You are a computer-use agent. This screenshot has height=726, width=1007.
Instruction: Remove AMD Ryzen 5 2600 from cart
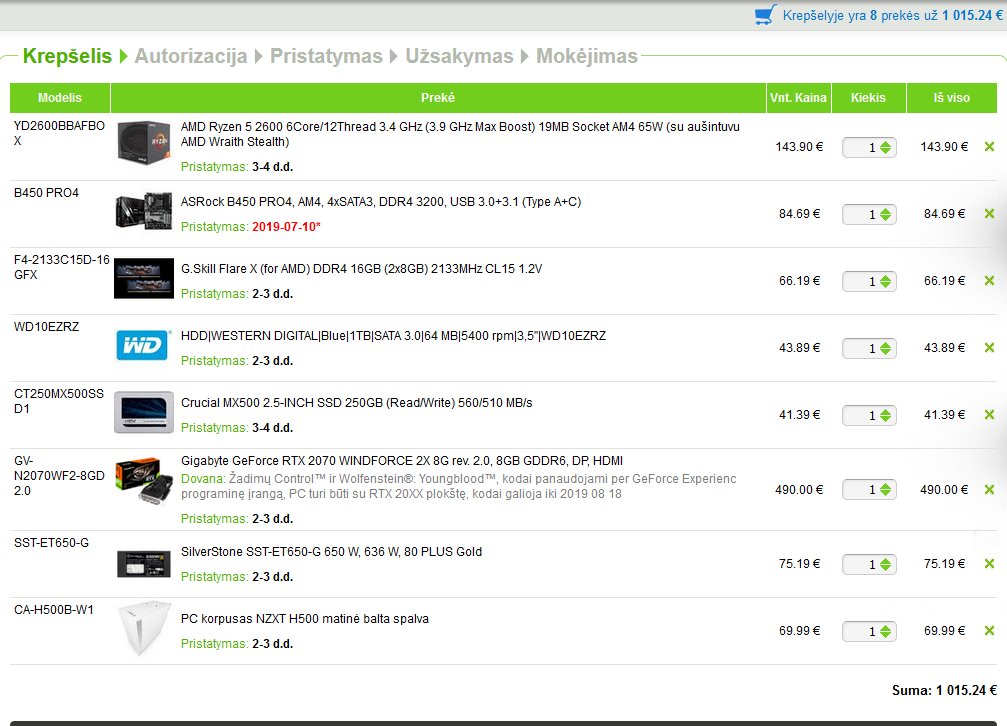coord(989,146)
